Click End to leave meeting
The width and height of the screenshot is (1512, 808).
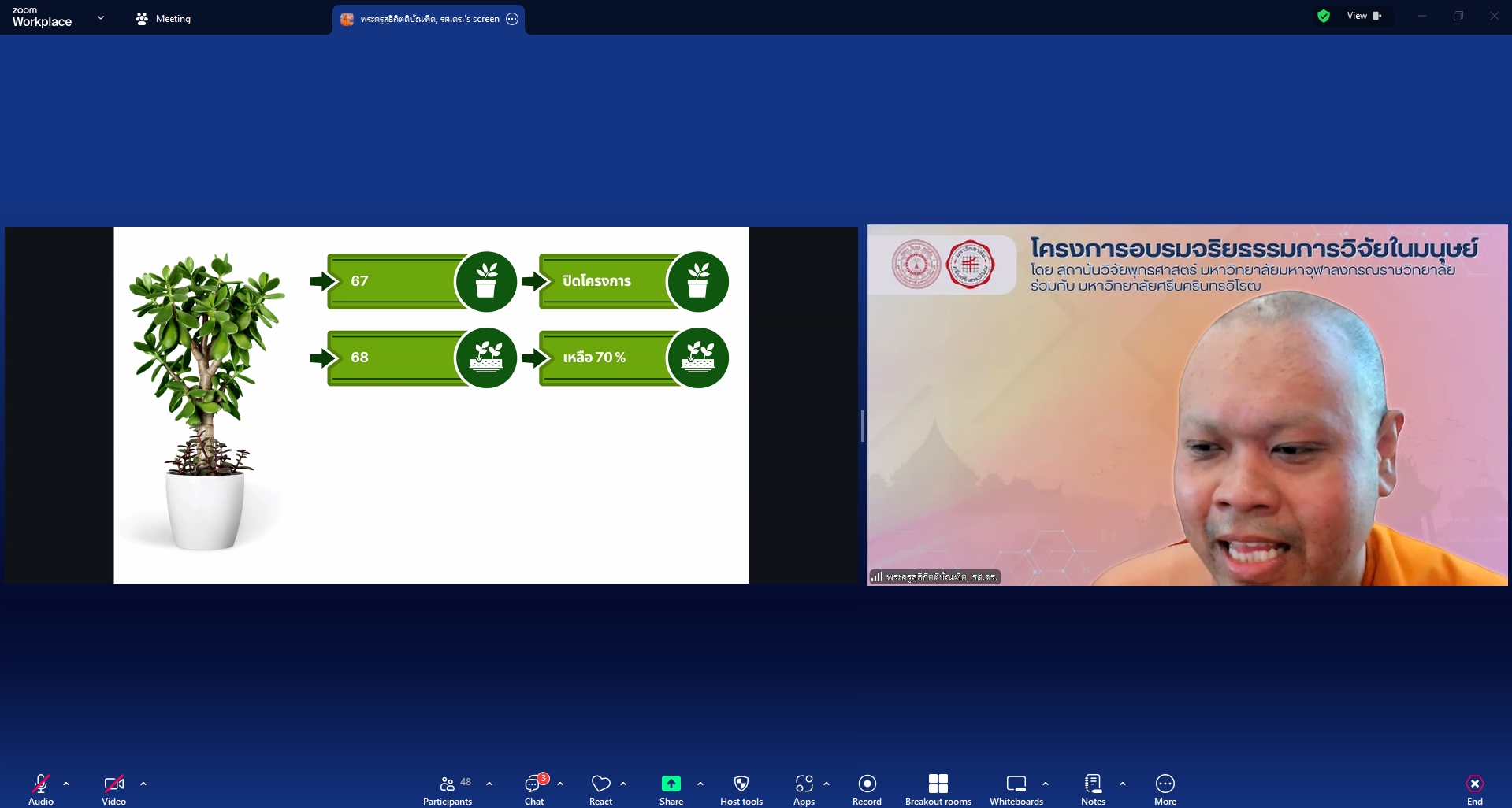tap(1474, 789)
